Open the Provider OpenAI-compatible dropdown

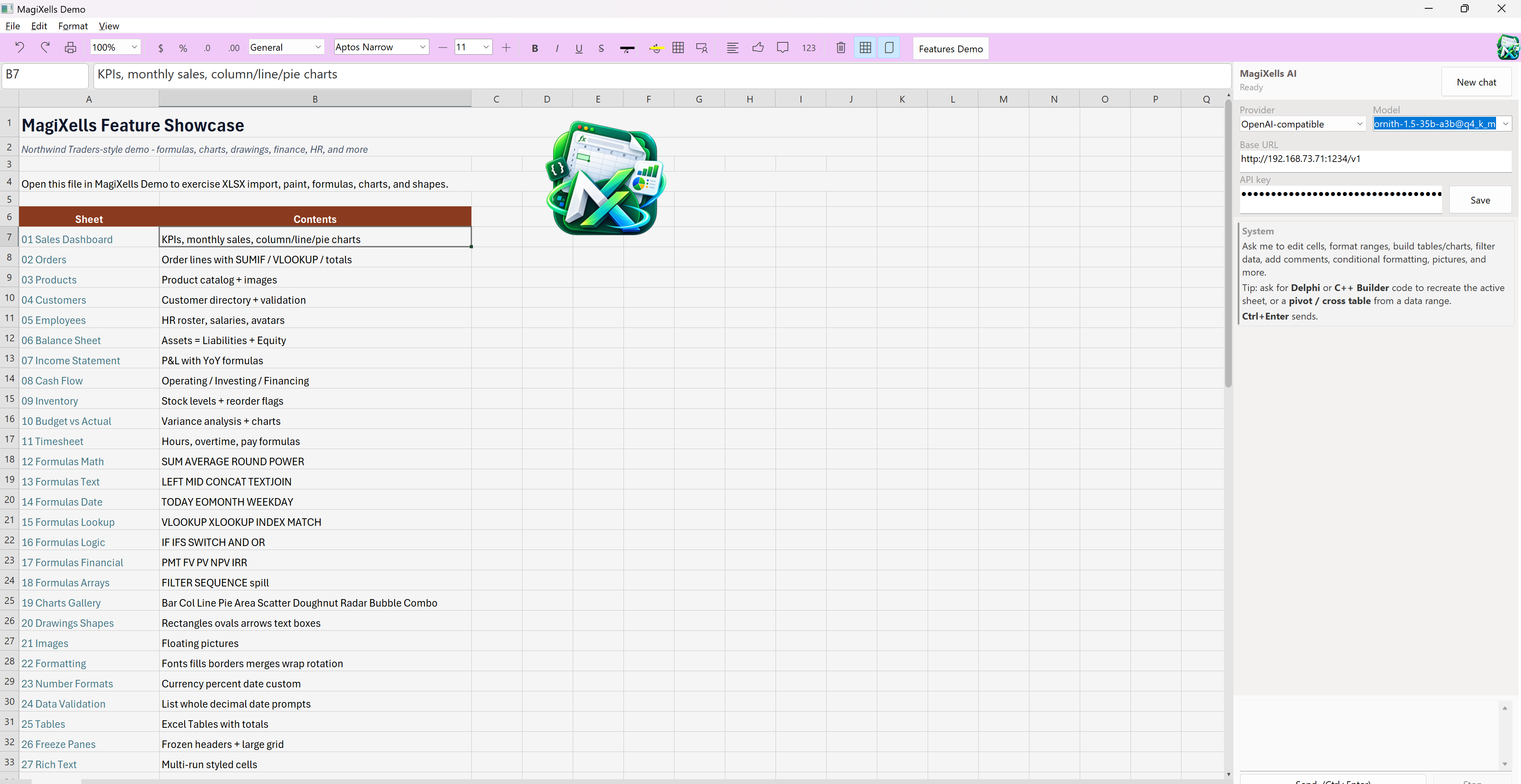click(x=1302, y=124)
